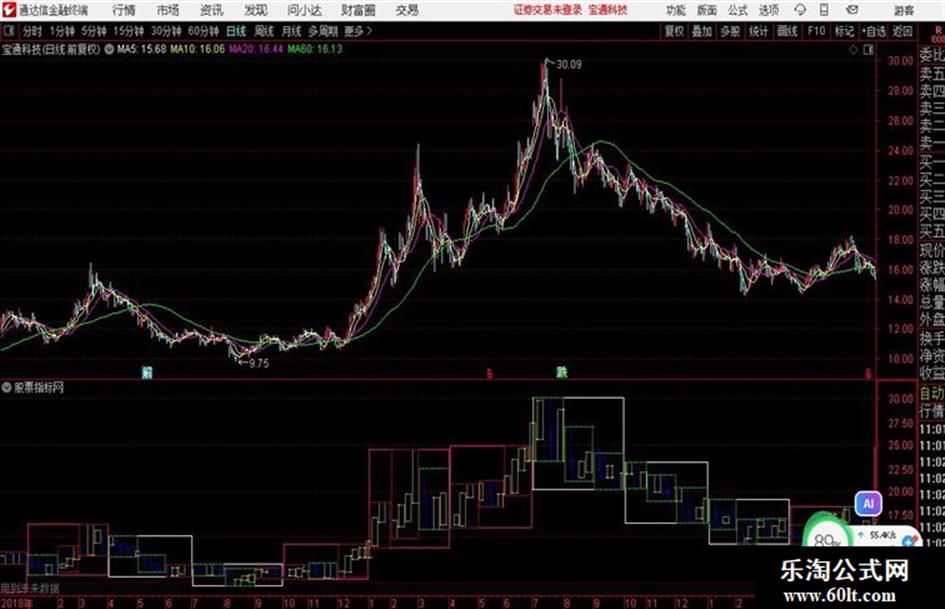Click the 2018年 date axis label
This screenshot has height=609, width=945.
click(17, 603)
